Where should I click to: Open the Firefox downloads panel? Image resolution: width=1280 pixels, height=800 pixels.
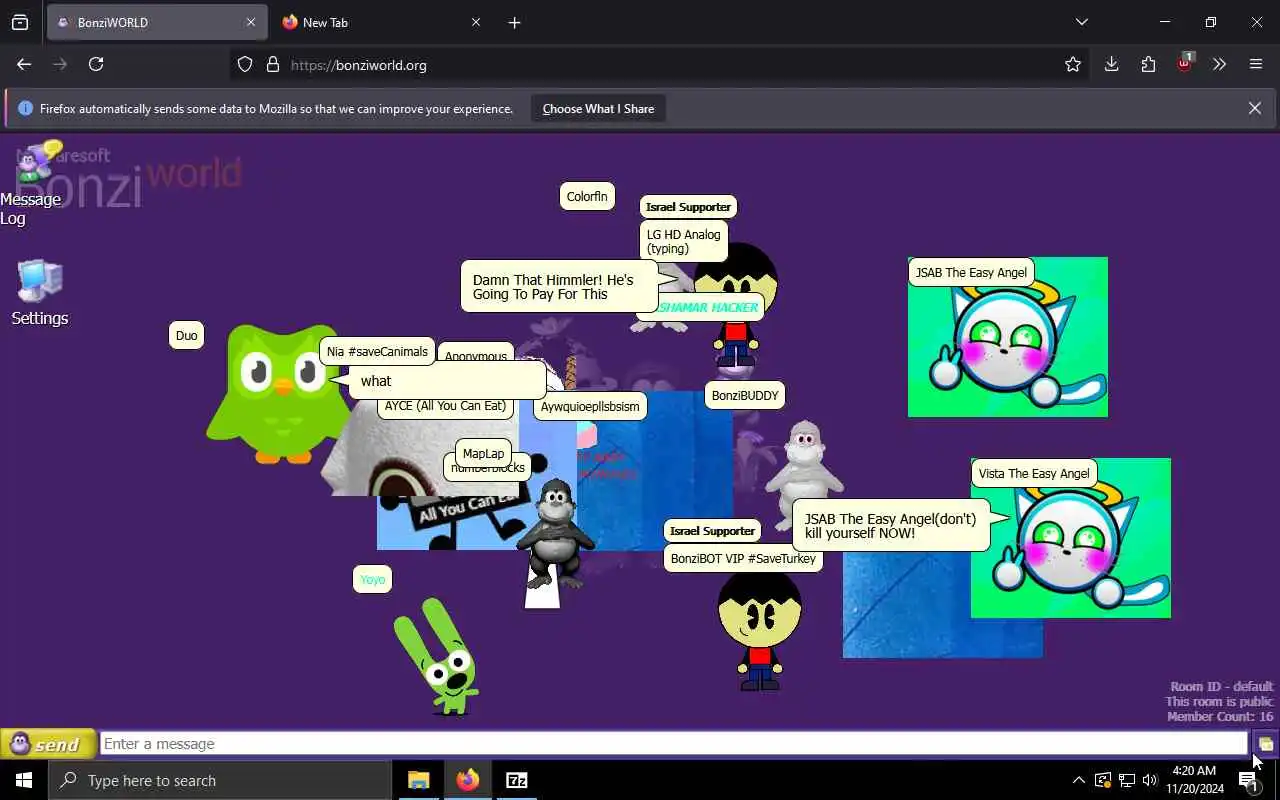click(1111, 64)
